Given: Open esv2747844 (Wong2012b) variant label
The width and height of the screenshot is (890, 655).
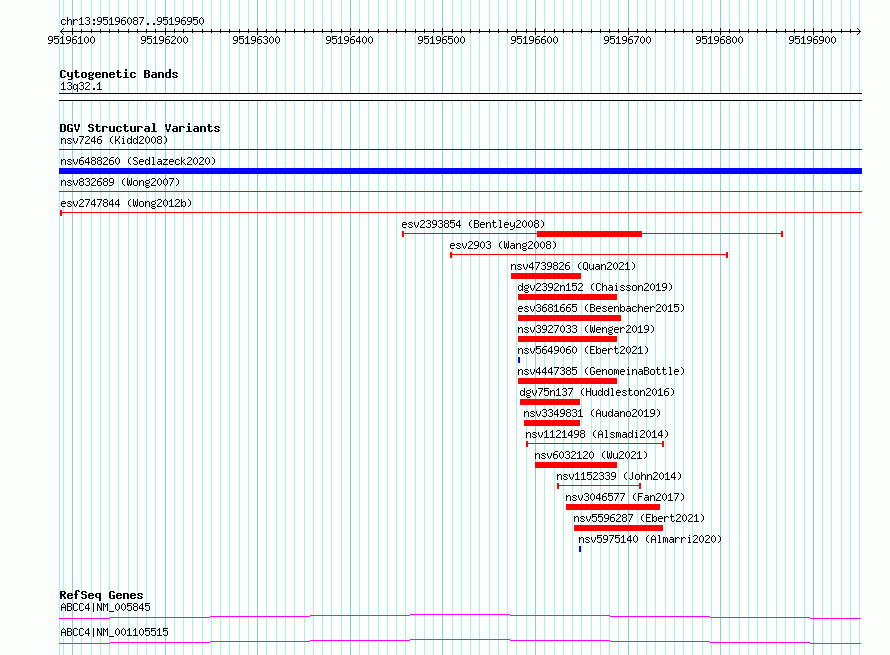Looking at the screenshot, I should 126,203.
